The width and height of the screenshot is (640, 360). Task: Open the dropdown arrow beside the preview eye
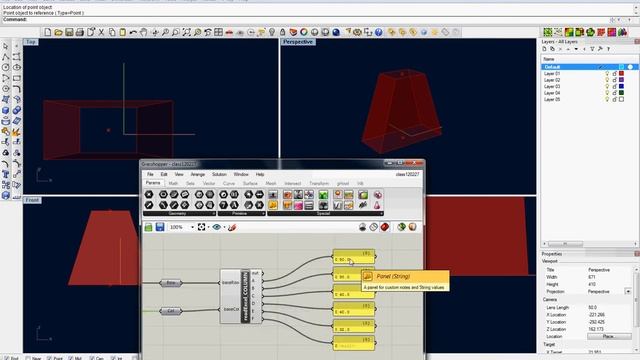coord(224,227)
